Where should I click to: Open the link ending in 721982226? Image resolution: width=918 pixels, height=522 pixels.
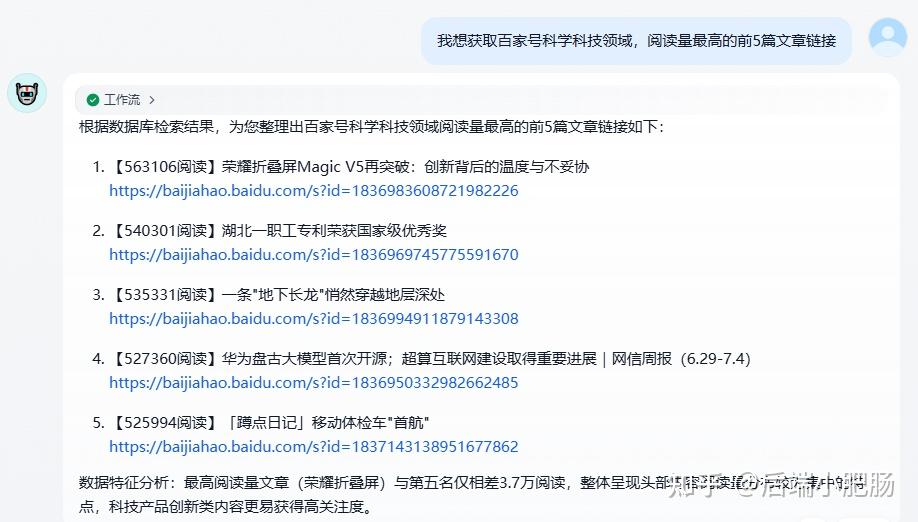[x=314, y=190]
